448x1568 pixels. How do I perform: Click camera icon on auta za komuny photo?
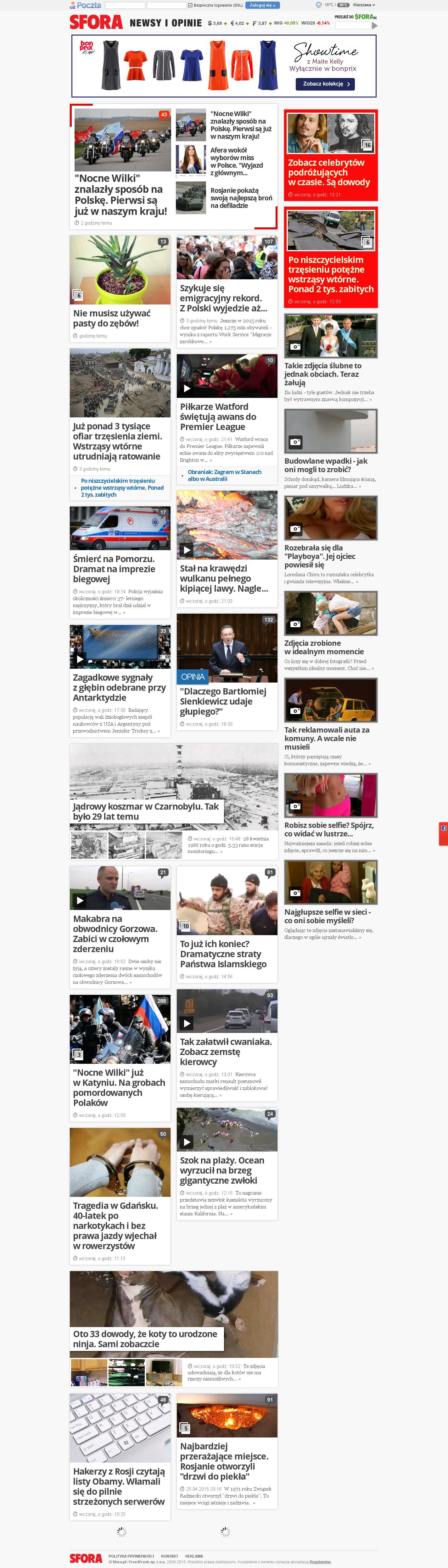[295, 711]
